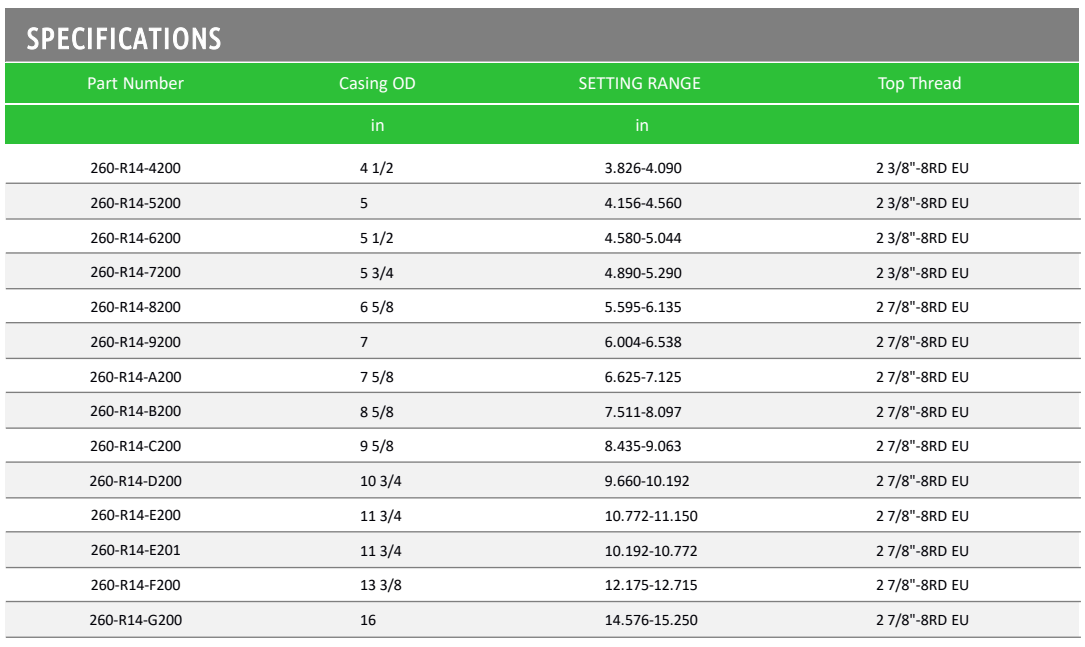
Task: Click top thread cell for 260-R14-6200
Action: pos(922,238)
